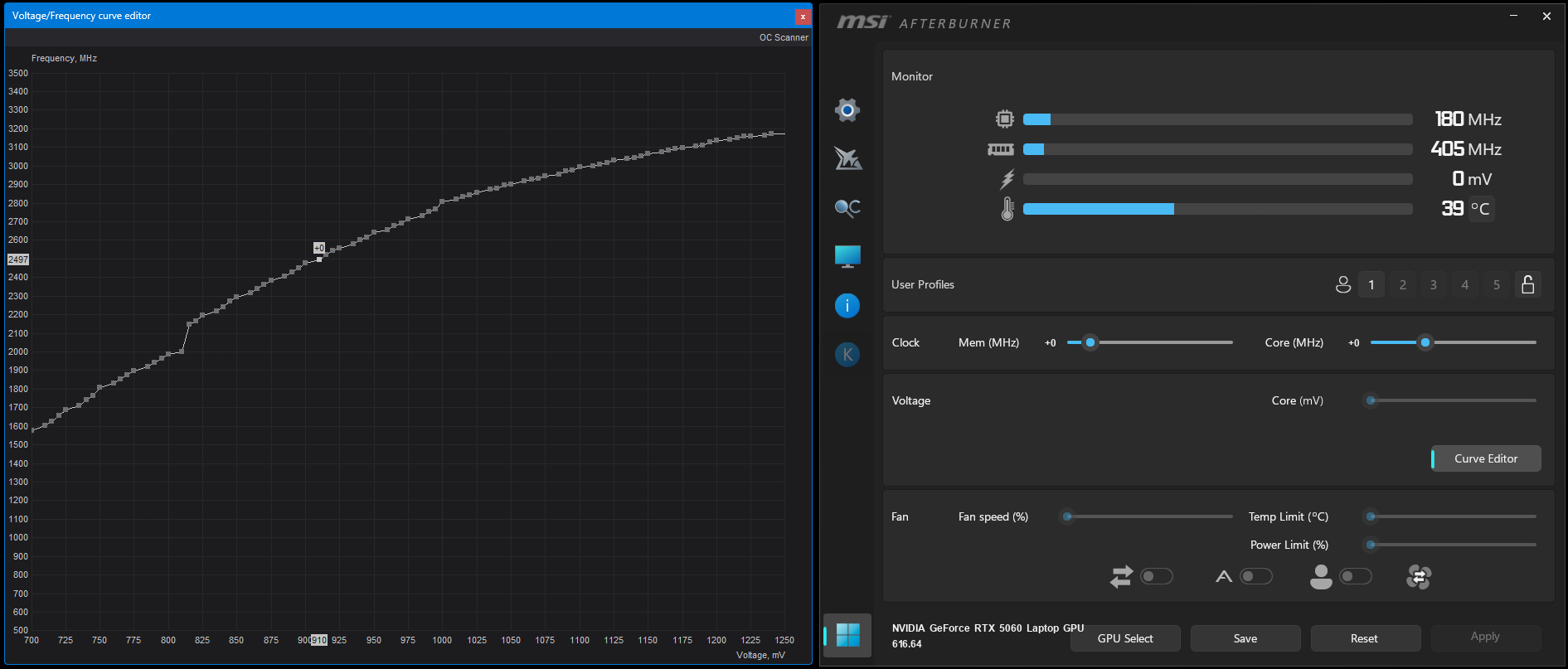Open Afterburner settings gear icon
Viewport: 1568px width, 669px height.
[847, 109]
